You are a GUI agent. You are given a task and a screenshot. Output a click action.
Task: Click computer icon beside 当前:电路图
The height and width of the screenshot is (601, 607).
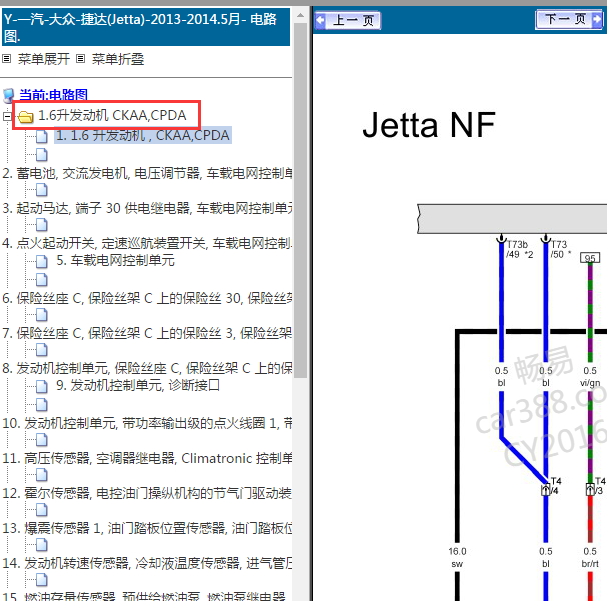pos(9,95)
